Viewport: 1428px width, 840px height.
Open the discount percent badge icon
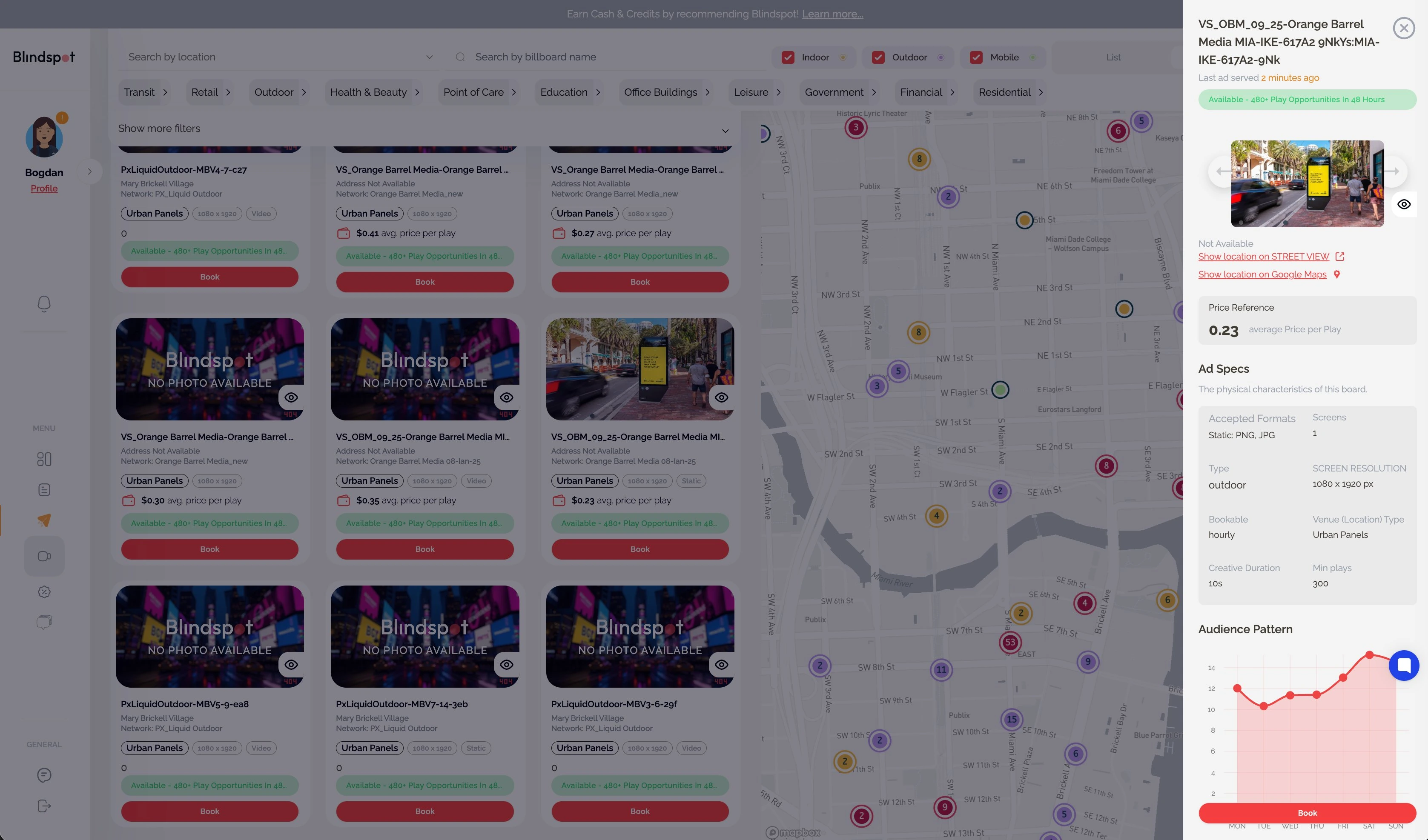43,592
